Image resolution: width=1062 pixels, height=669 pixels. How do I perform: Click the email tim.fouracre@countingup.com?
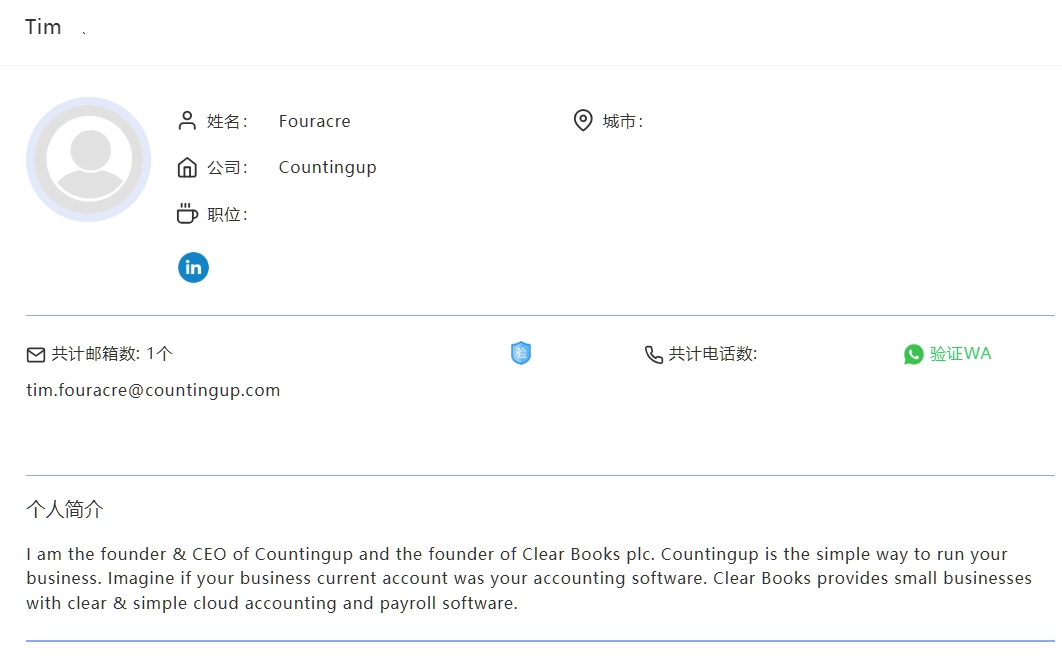coord(153,390)
